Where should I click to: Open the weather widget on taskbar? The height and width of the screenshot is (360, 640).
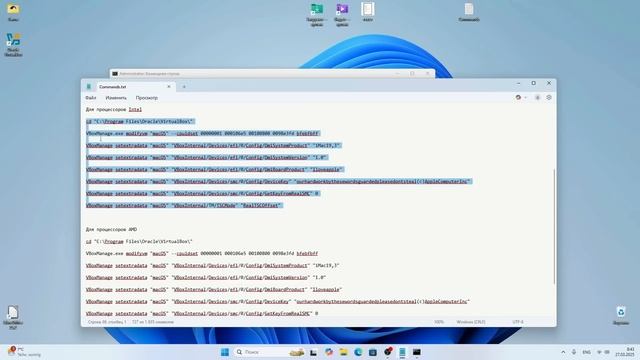(x=24, y=352)
